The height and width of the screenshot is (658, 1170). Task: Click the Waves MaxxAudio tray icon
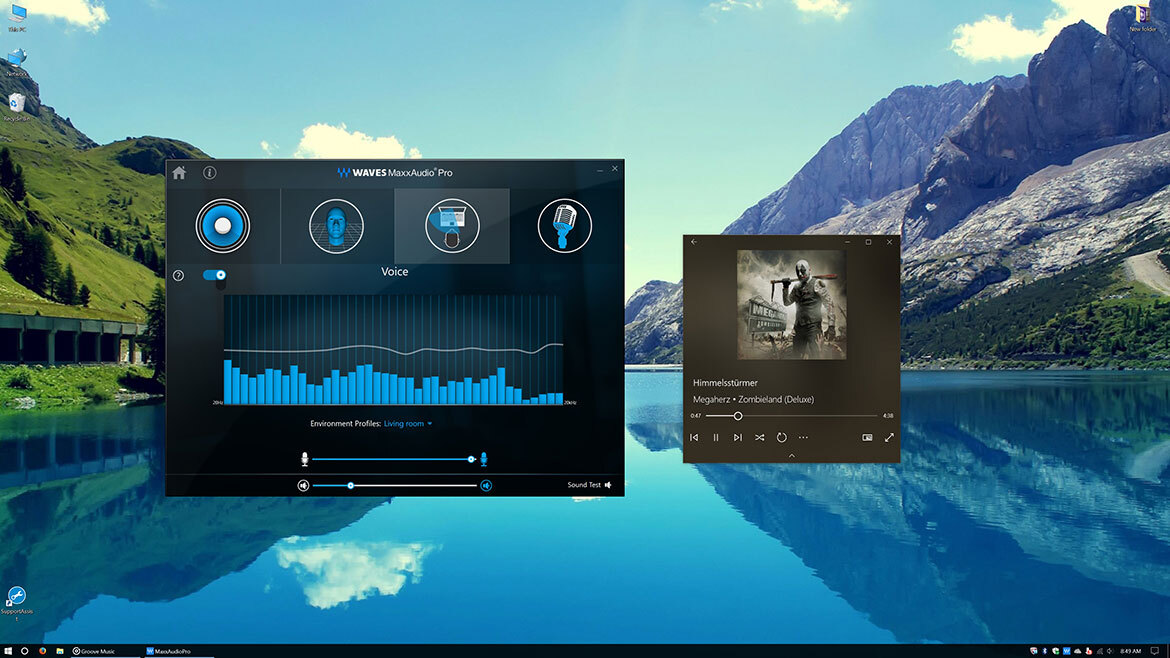[1067, 651]
